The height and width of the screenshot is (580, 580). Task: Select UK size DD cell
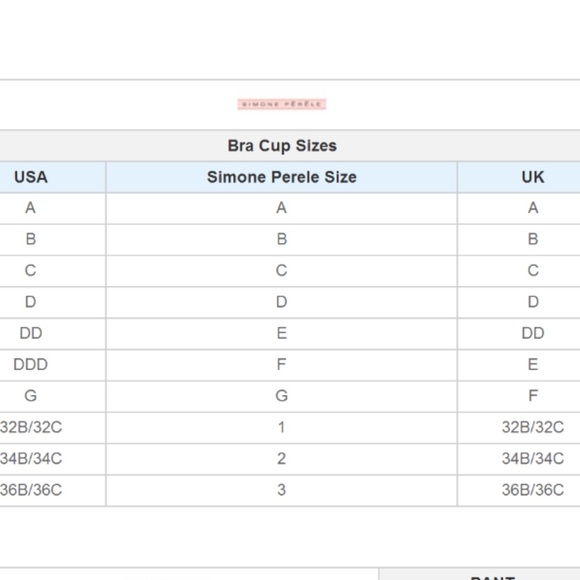point(533,333)
